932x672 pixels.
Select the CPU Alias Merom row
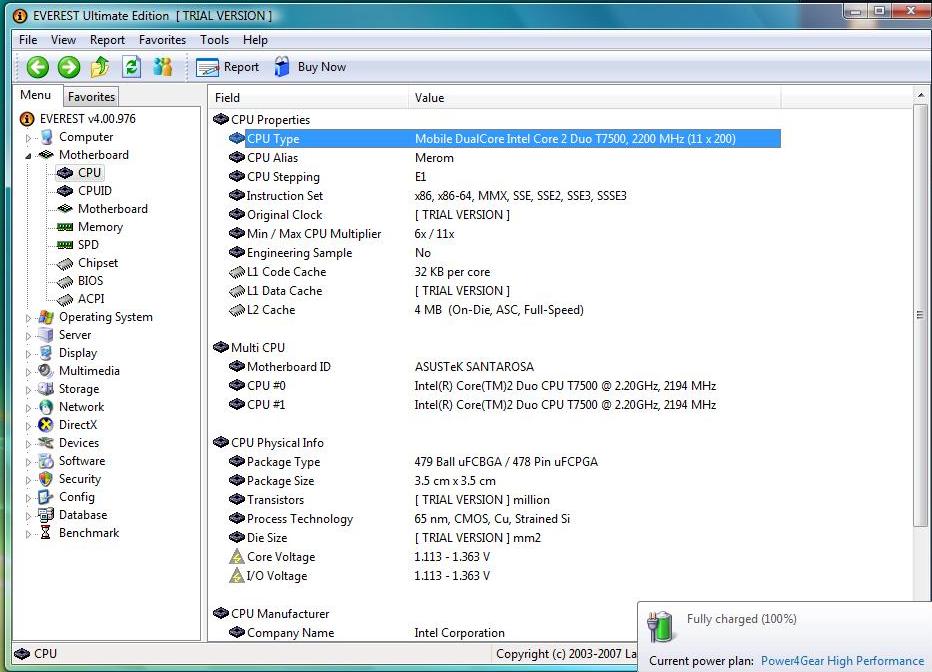(x=504, y=158)
